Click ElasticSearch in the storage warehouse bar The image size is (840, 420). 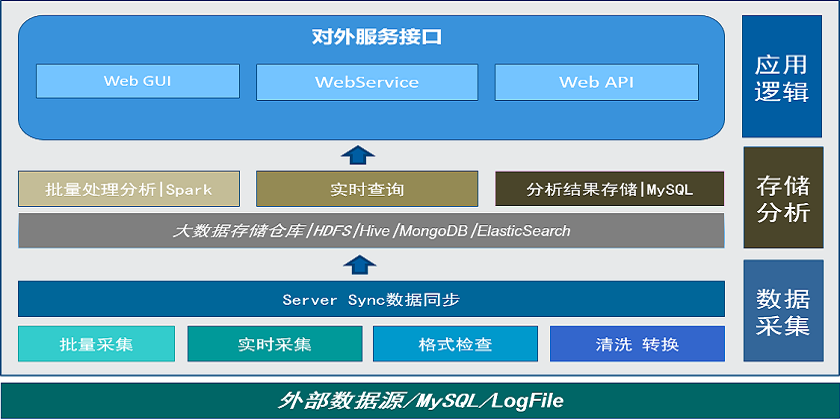coord(523,231)
